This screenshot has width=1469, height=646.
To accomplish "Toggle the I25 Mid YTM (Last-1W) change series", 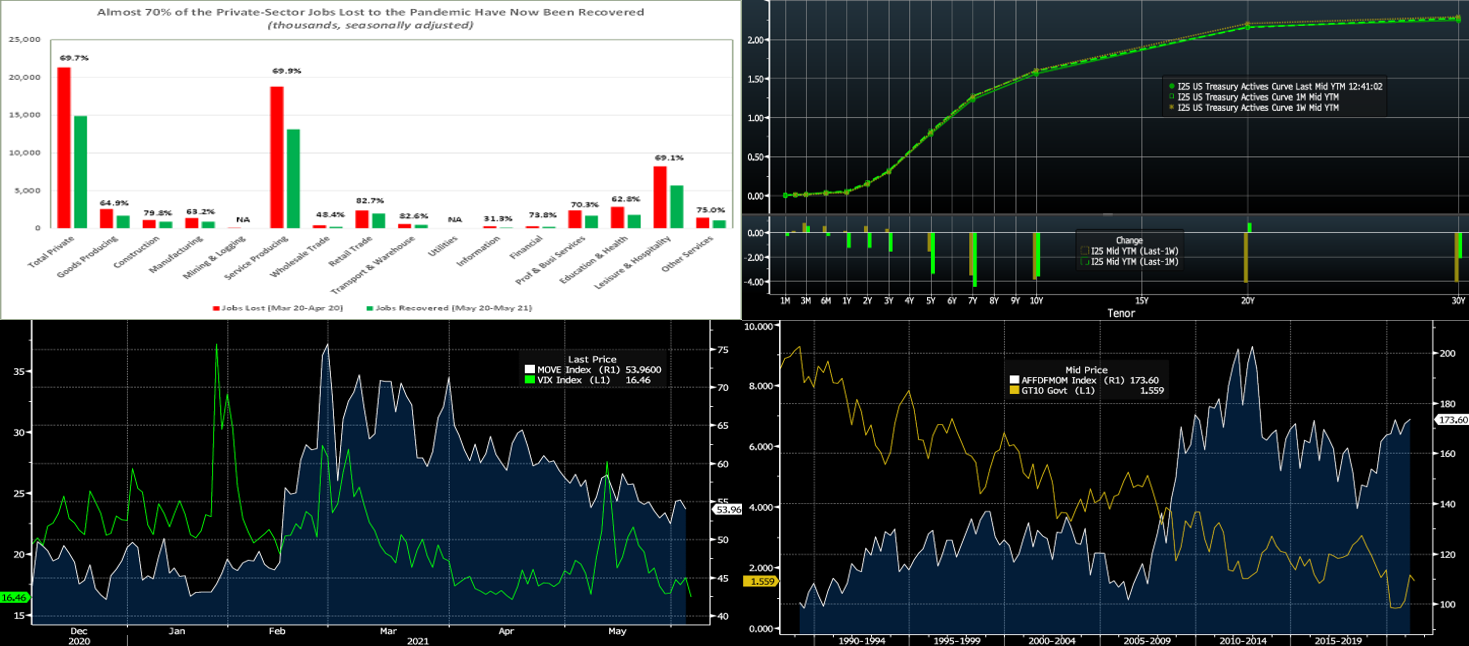I will (1082, 251).
